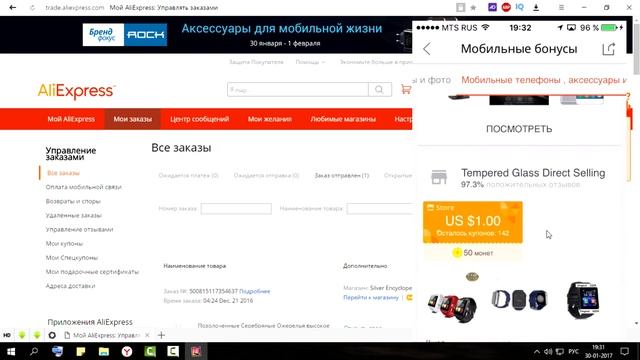Image resolution: width=640 pixels, height=360 pixels.
Task: Click Подробнее link for the order
Action: point(255,291)
